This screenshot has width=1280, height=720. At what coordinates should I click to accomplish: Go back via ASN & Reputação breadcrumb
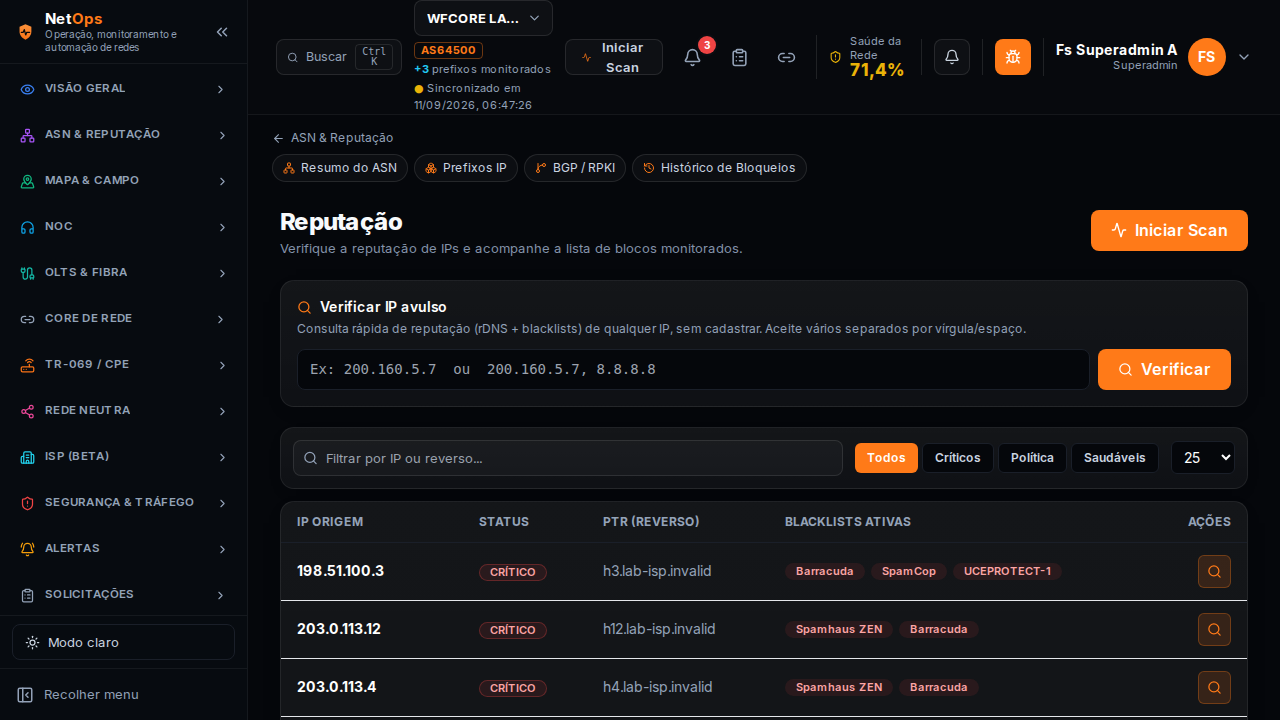coord(333,138)
